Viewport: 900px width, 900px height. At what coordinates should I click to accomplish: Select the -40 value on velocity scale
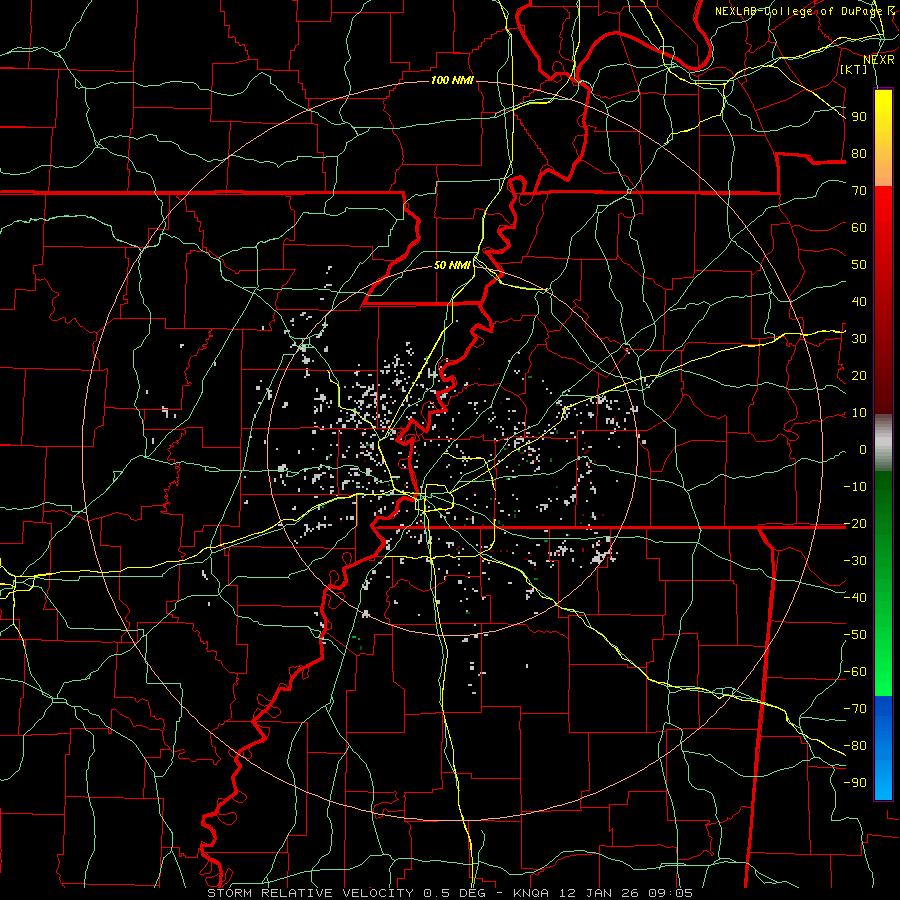(x=855, y=598)
